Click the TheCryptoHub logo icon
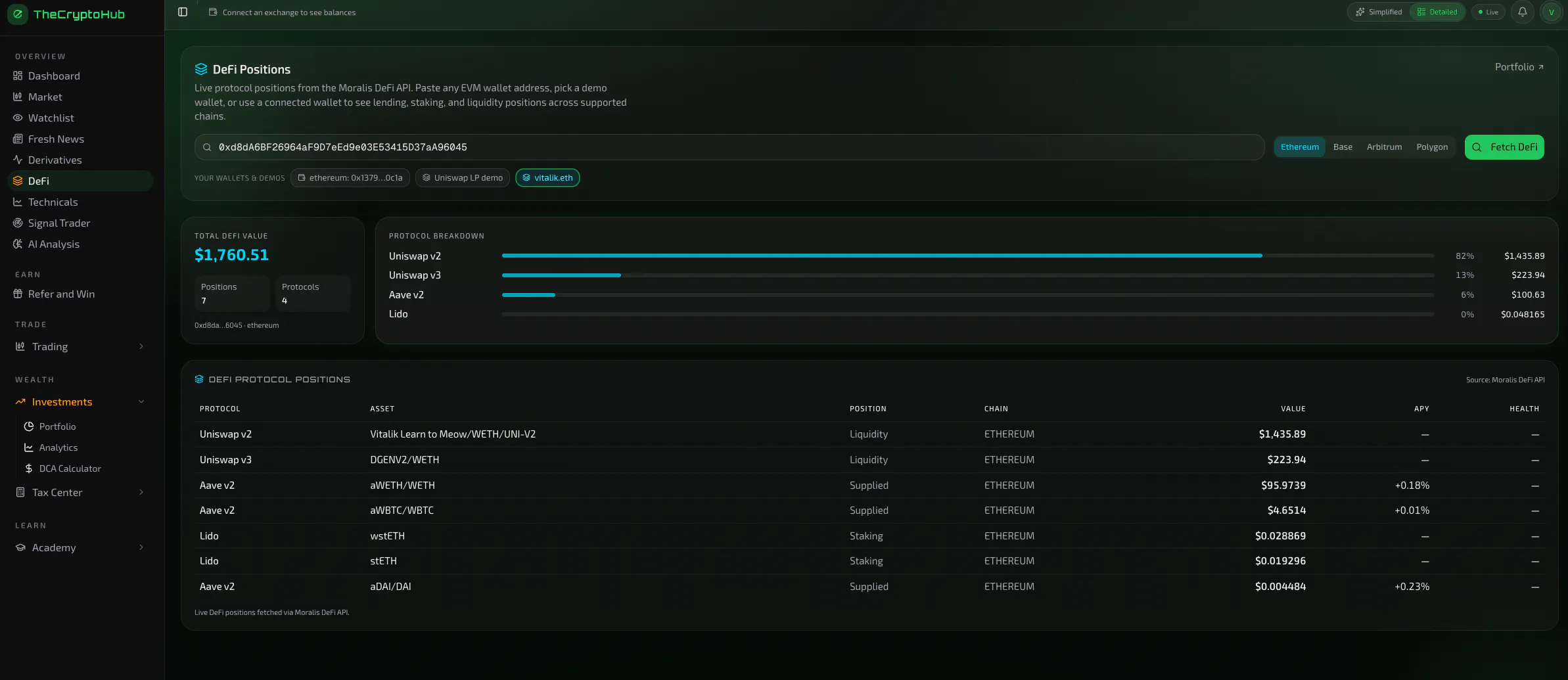This screenshot has width=1568, height=680. pos(18,14)
